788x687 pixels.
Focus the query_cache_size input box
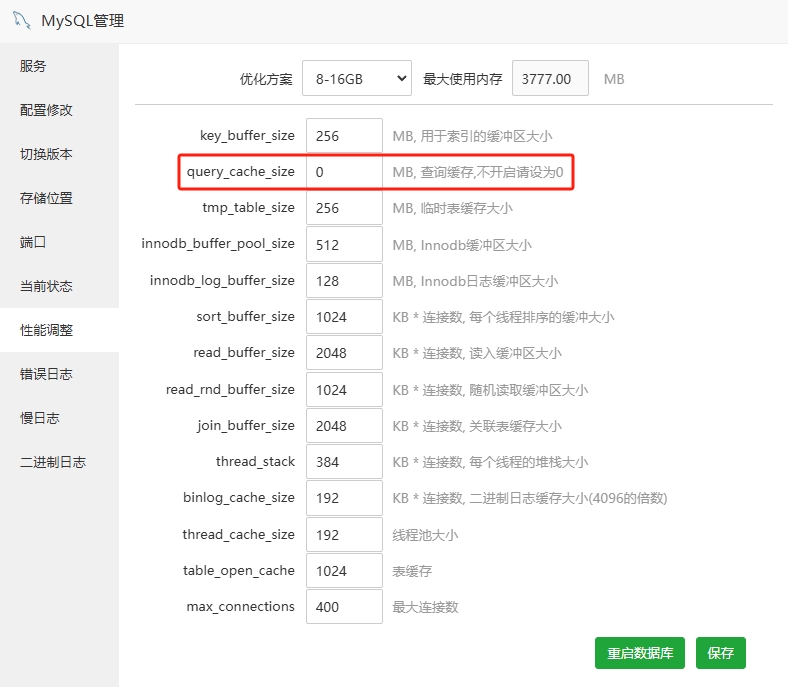[x=344, y=172]
